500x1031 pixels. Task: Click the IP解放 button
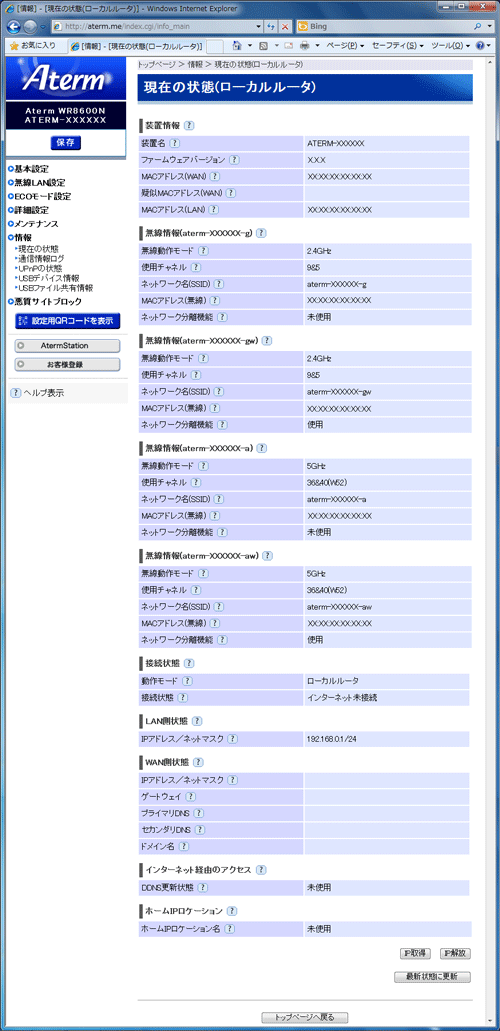pyautogui.click(x=455, y=953)
